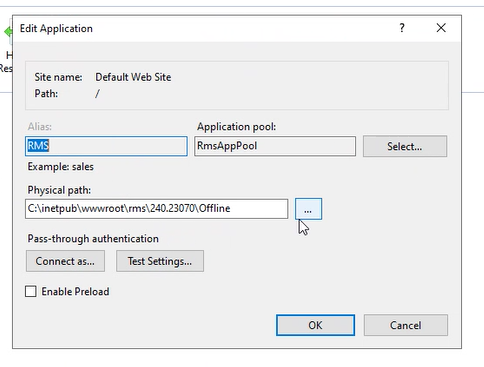Open the Select... application pool button
The height and width of the screenshot is (367, 484).
click(x=405, y=146)
